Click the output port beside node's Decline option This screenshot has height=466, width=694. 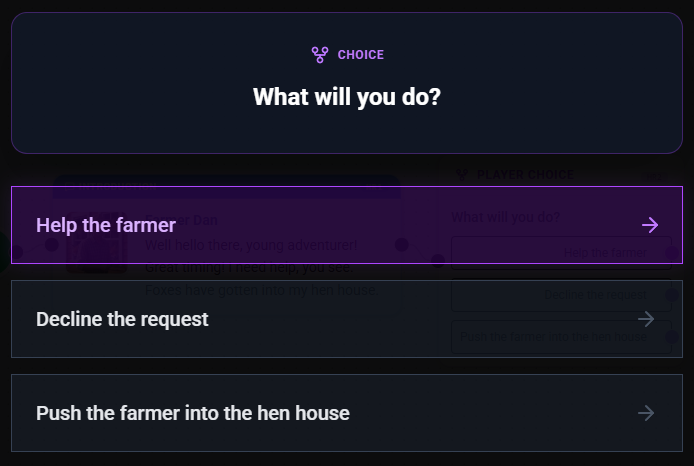(x=671, y=295)
